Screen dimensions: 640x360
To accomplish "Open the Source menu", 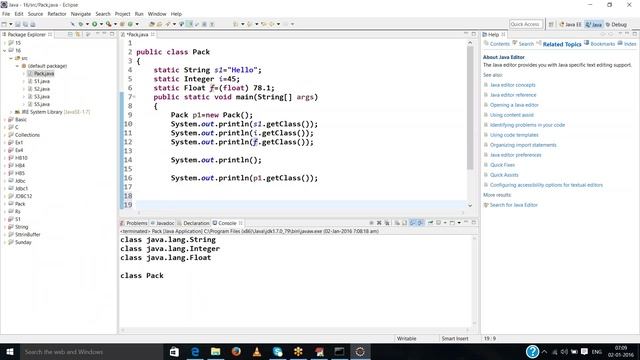I will coord(35,14).
